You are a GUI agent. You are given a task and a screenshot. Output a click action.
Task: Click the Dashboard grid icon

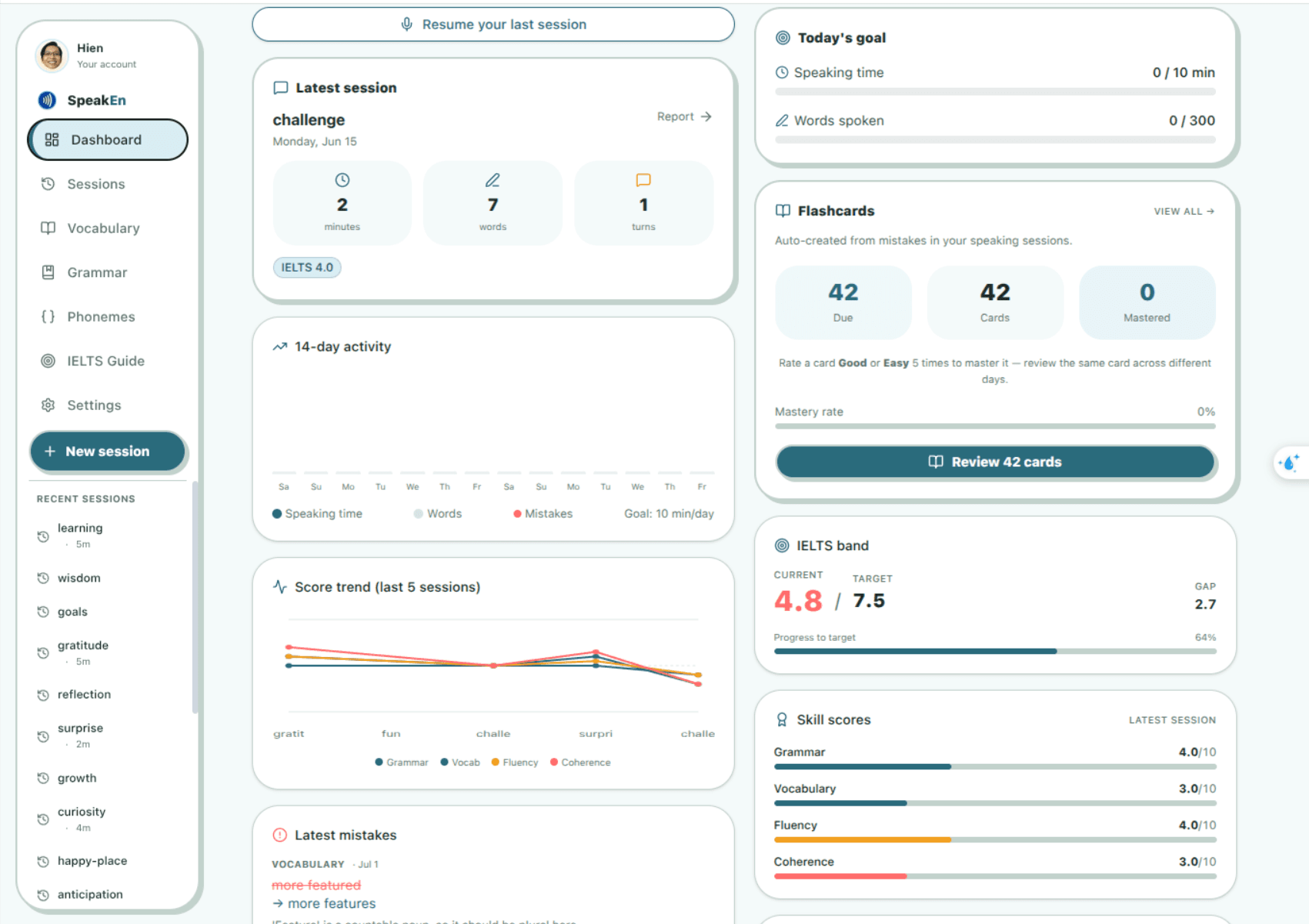point(52,139)
